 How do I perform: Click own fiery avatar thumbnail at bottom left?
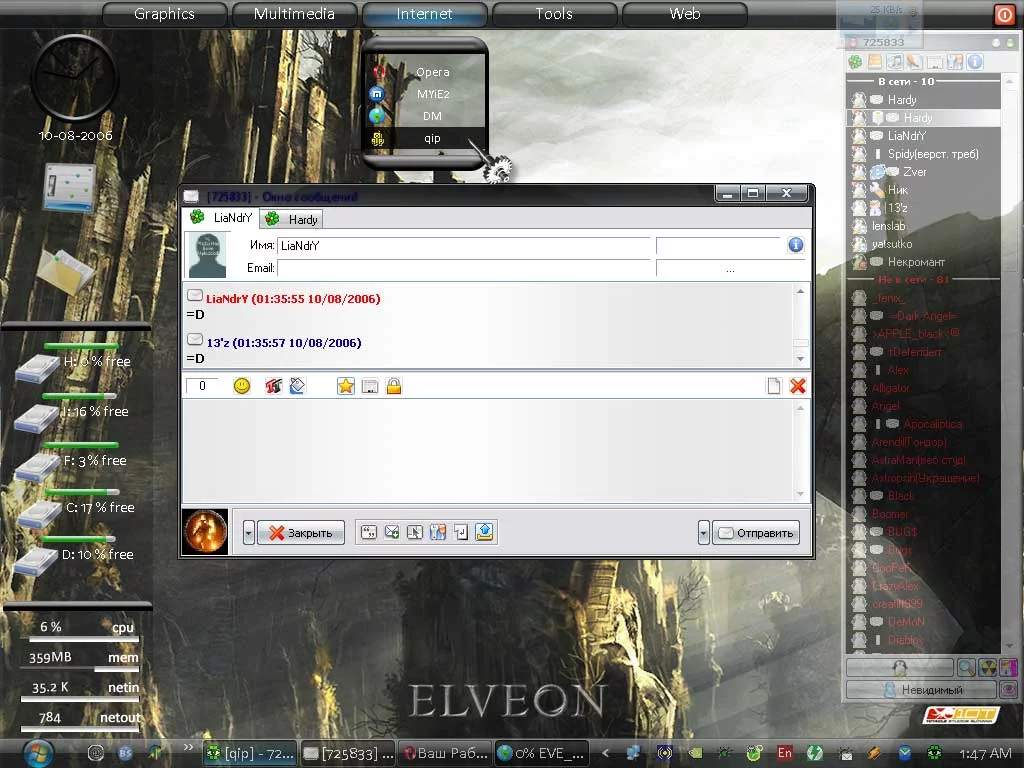tap(205, 532)
